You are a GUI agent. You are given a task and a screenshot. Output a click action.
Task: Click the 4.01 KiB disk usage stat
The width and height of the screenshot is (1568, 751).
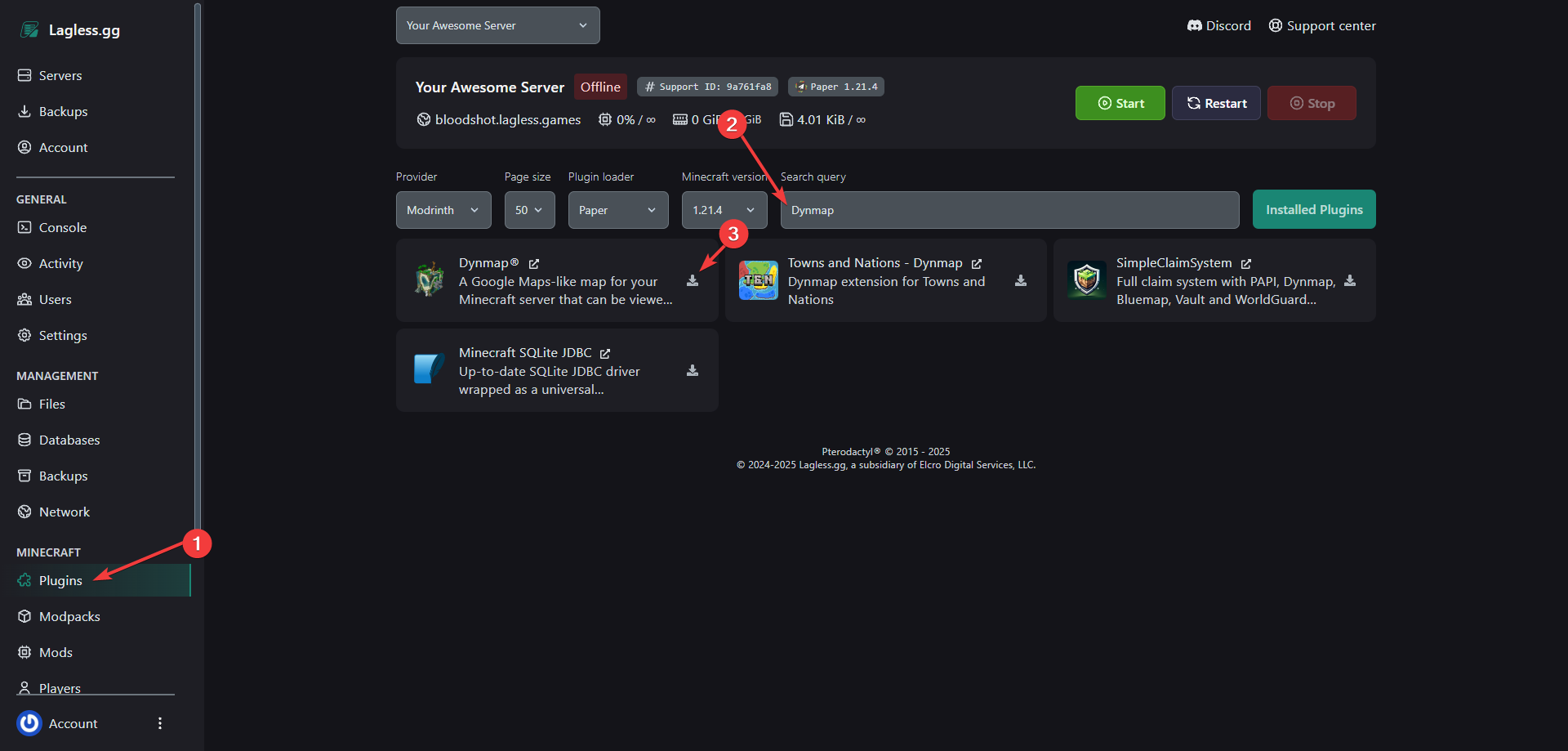[822, 120]
